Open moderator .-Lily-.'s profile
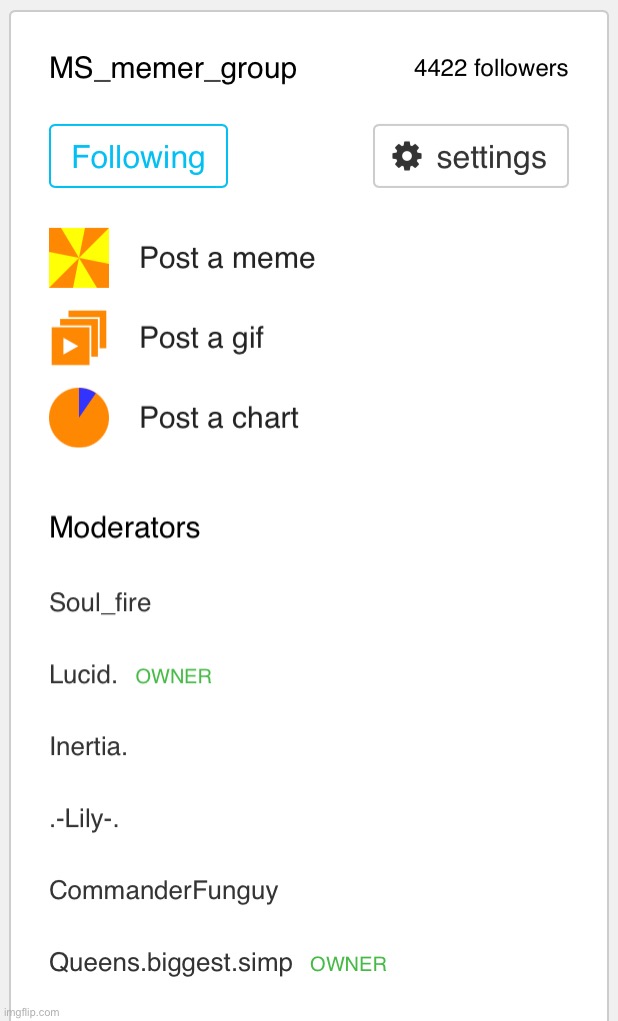618x1021 pixels. tap(84, 818)
